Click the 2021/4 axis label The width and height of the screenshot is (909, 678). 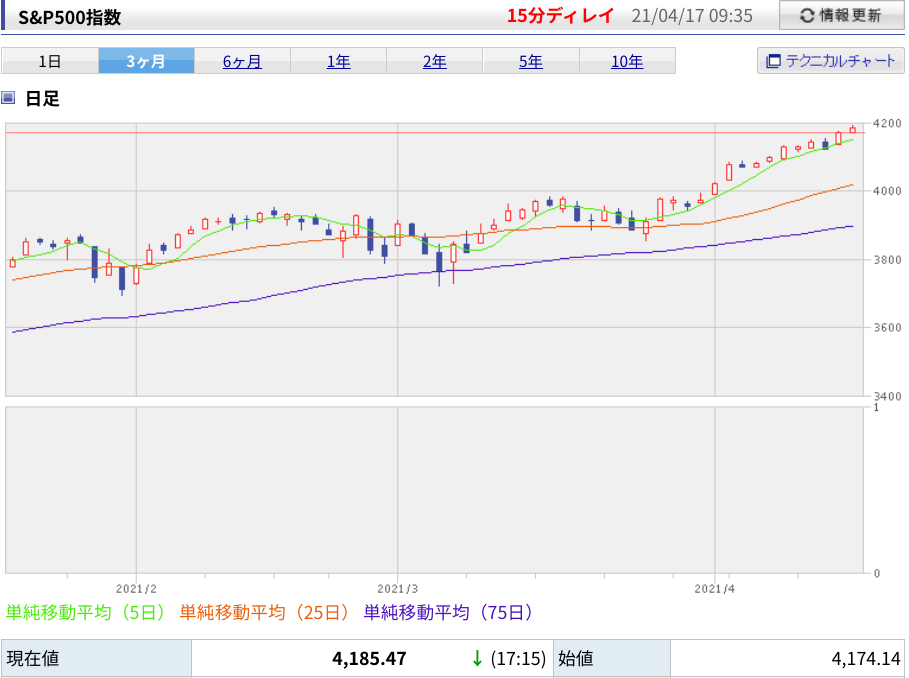[x=715, y=589]
